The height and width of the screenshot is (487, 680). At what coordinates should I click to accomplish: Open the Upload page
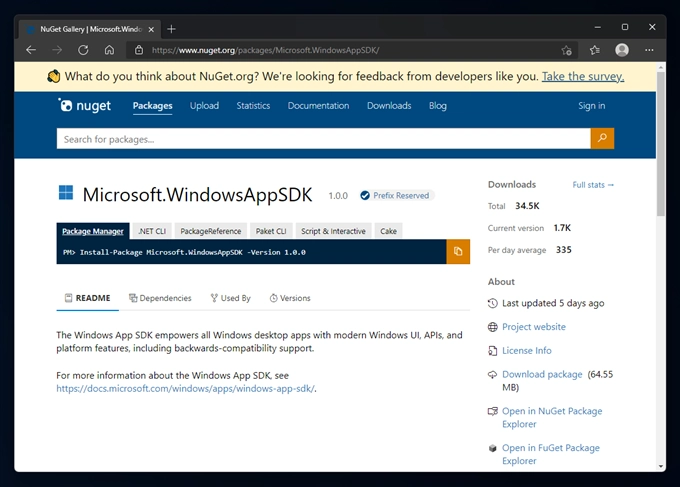click(204, 106)
